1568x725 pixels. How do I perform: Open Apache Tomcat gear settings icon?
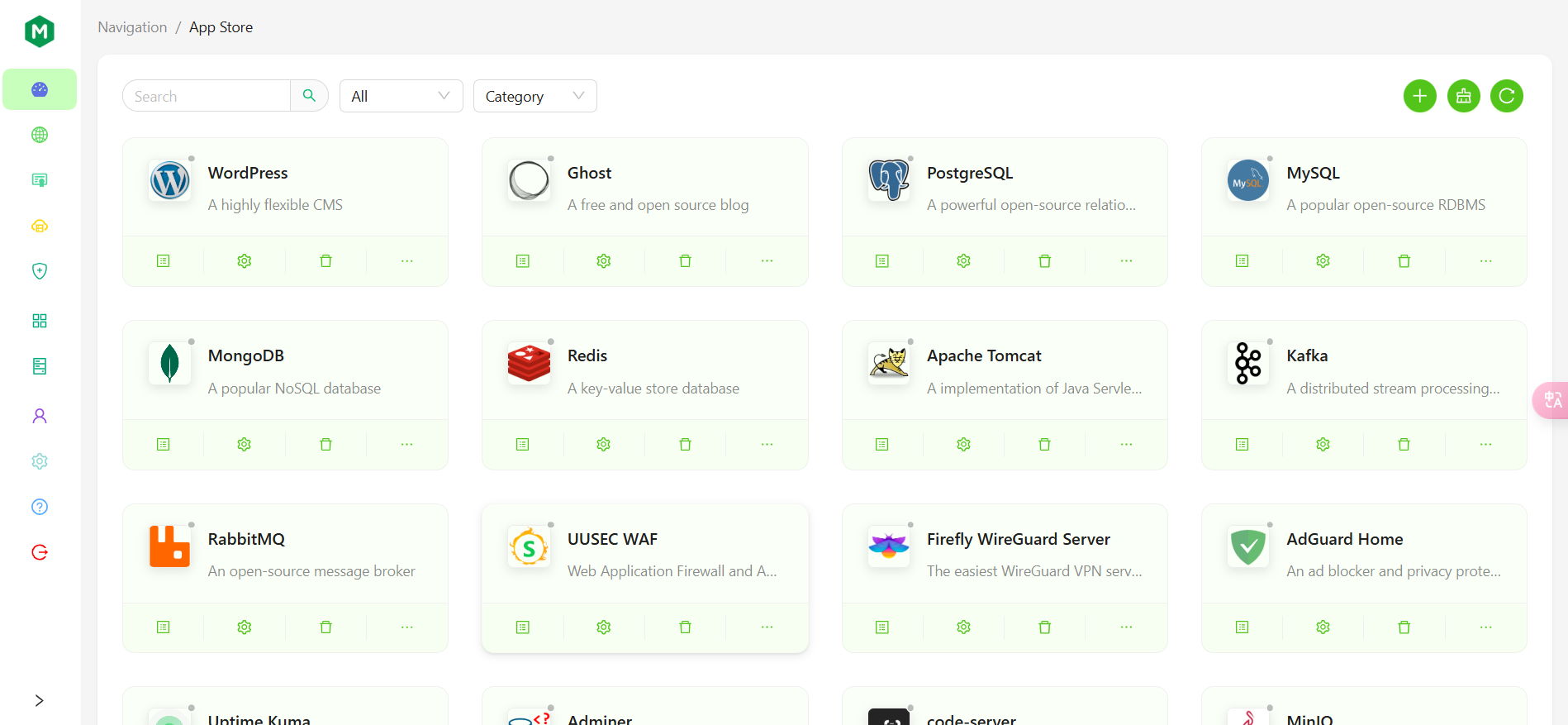pyautogui.click(x=963, y=445)
